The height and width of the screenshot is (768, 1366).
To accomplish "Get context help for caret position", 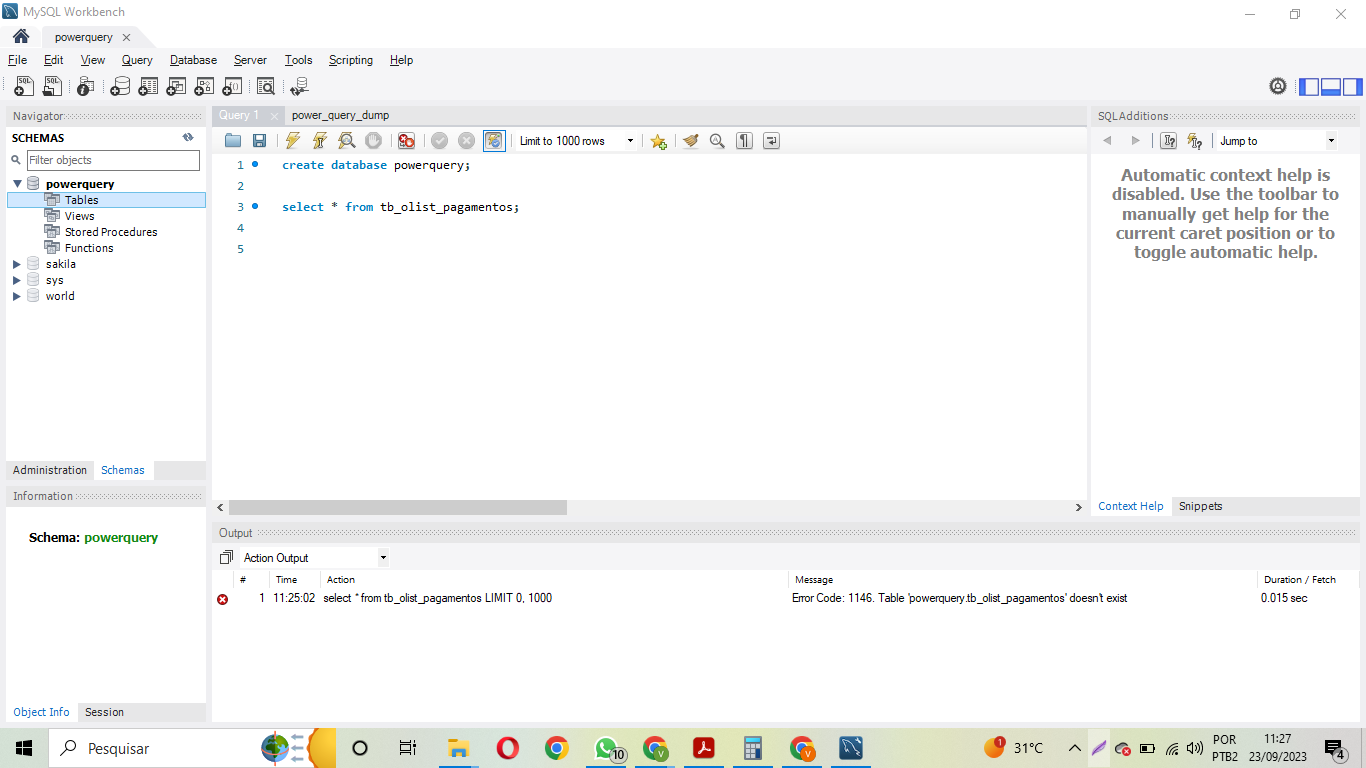I will tap(1168, 141).
